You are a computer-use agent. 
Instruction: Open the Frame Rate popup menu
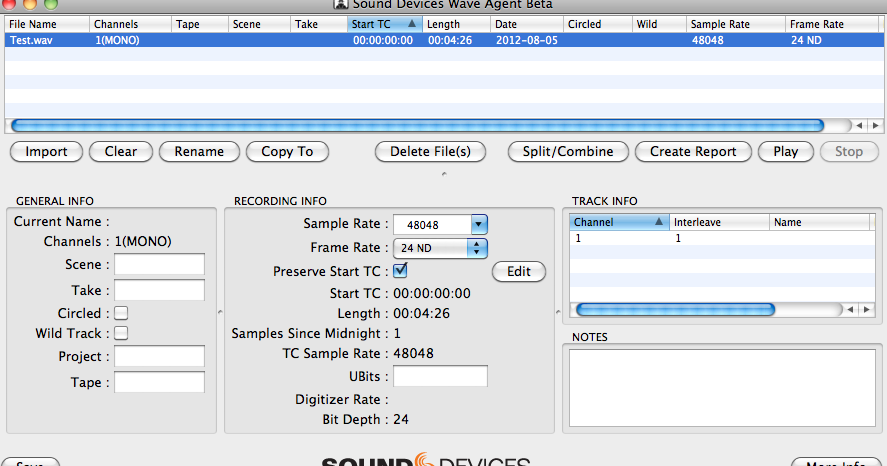440,248
